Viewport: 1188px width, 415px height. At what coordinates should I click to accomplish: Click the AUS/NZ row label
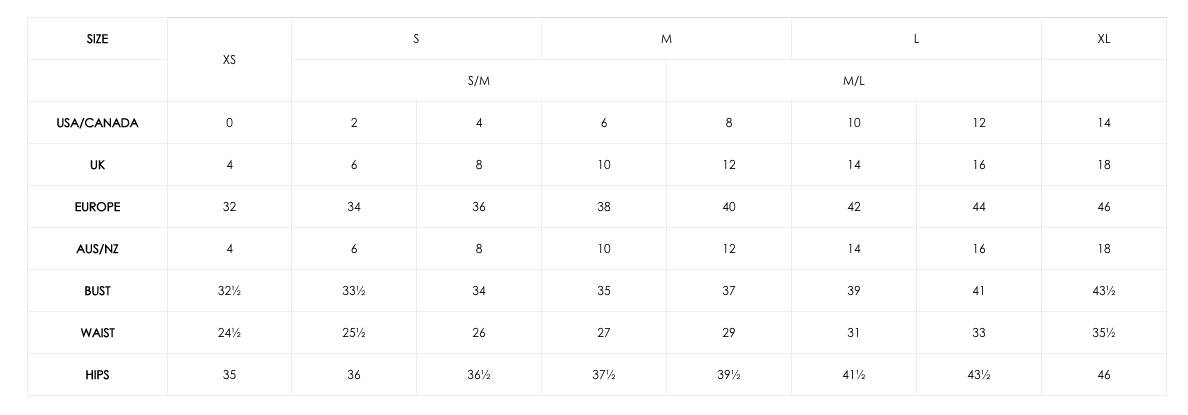pyautogui.click(x=98, y=249)
